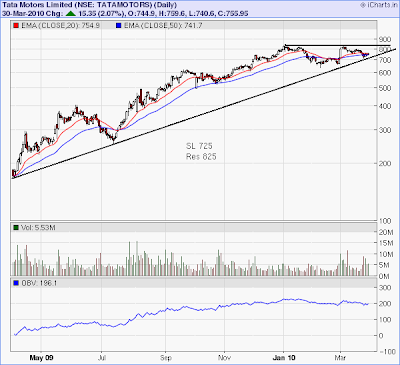Click the Sep date axis label
The image size is (400, 365).
(166, 358)
